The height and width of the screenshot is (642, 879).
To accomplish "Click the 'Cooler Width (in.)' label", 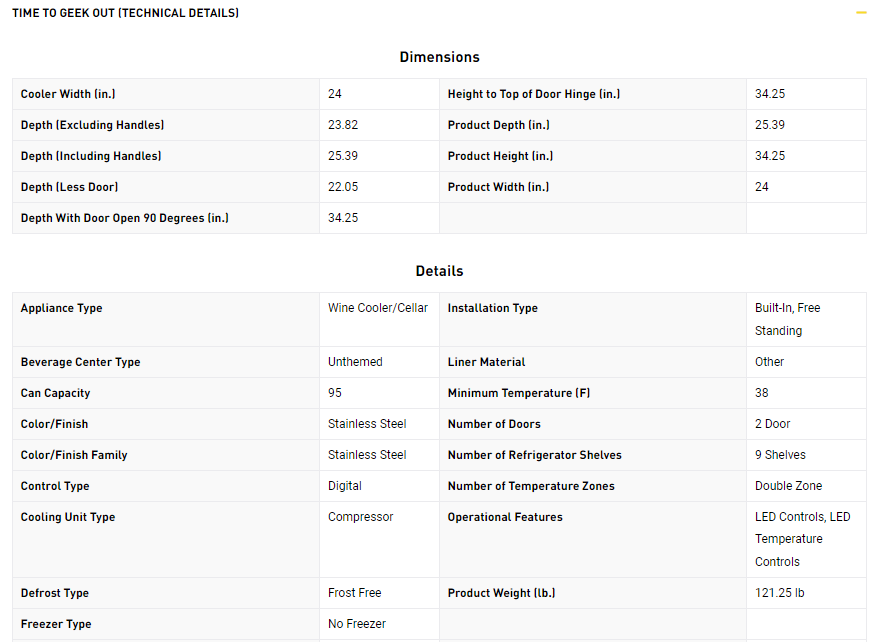I will coord(69,94).
